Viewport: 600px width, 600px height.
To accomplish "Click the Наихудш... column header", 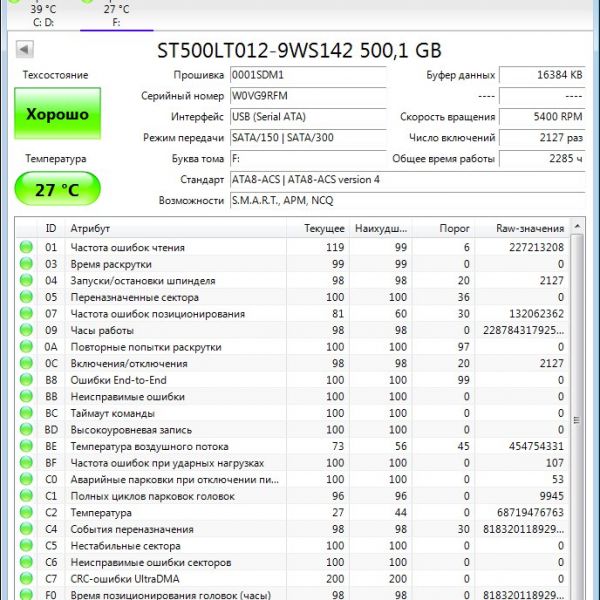I will coord(380,228).
